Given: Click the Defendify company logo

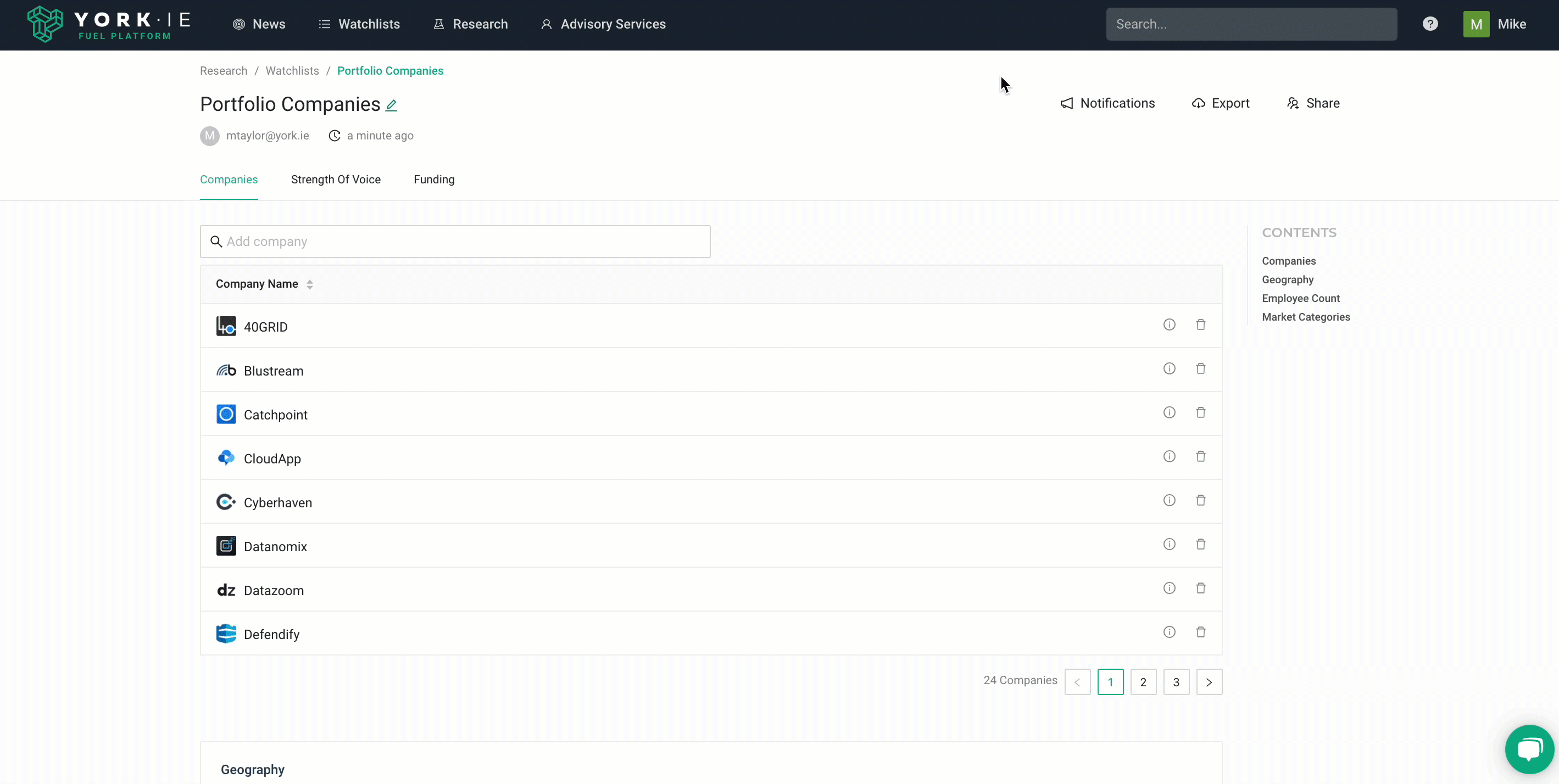Looking at the screenshot, I should [x=226, y=634].
